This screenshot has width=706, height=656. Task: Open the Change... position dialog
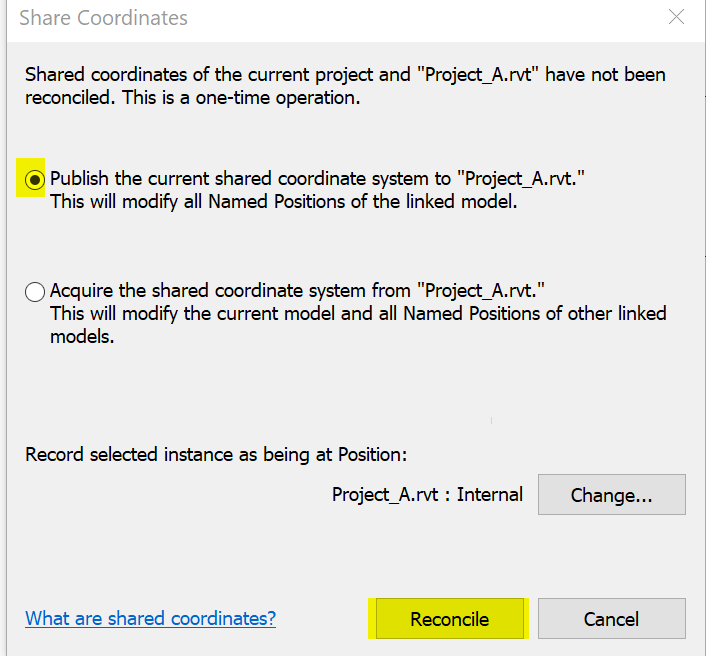[x=611, y=494]
